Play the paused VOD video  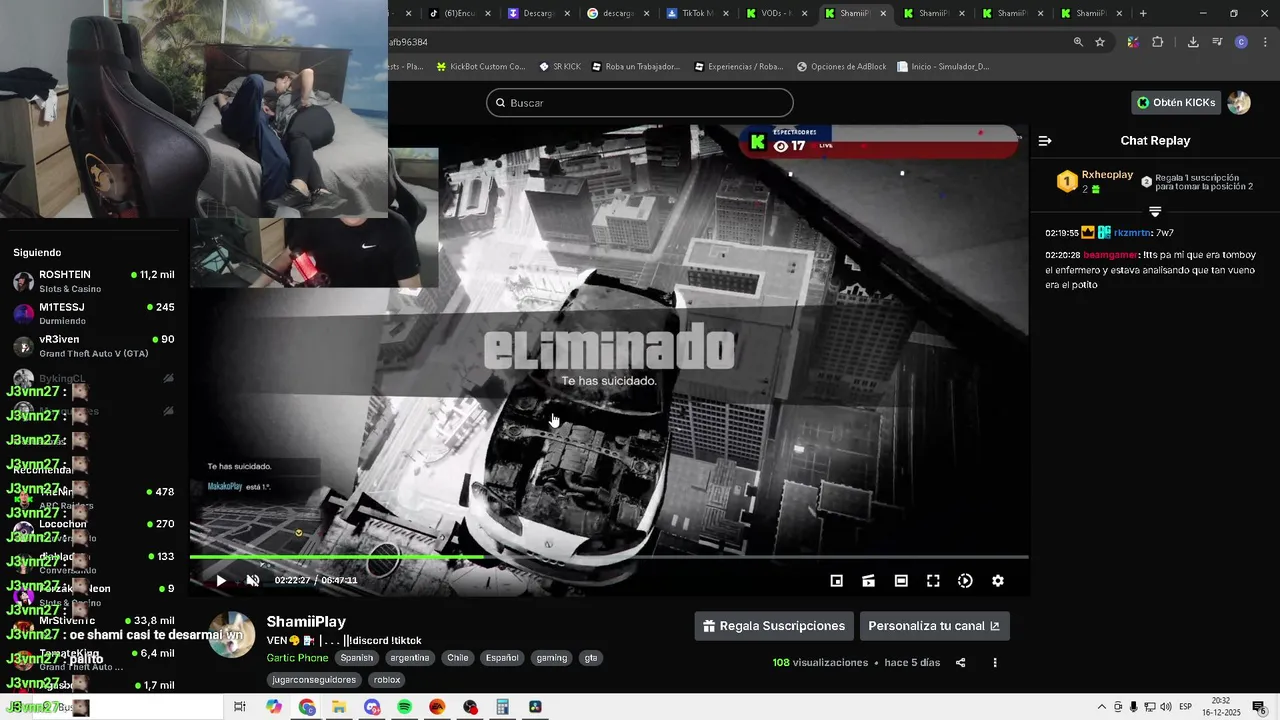[x=221, y=580]
